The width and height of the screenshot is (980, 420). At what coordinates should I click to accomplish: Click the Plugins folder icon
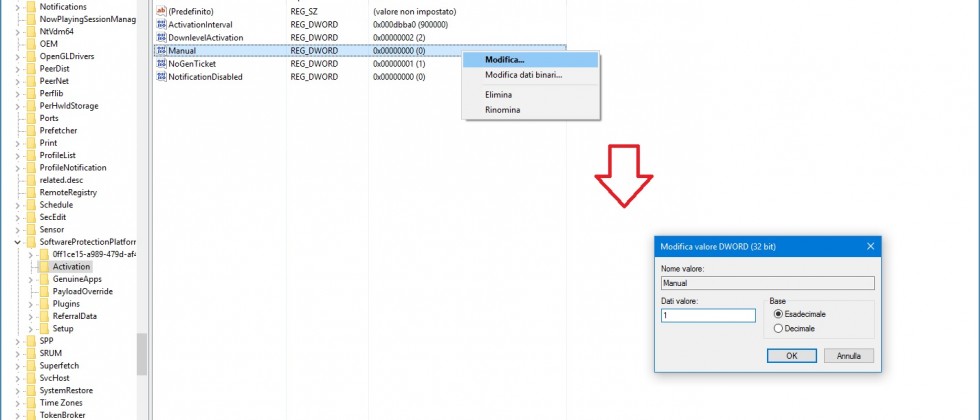tap(44, 304)
